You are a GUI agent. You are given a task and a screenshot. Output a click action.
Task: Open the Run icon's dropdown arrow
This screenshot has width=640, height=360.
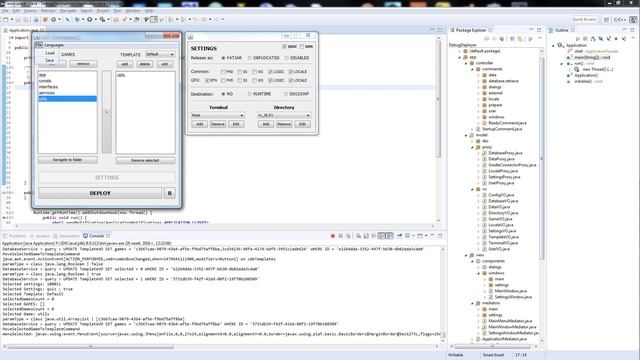coord(95,19)
